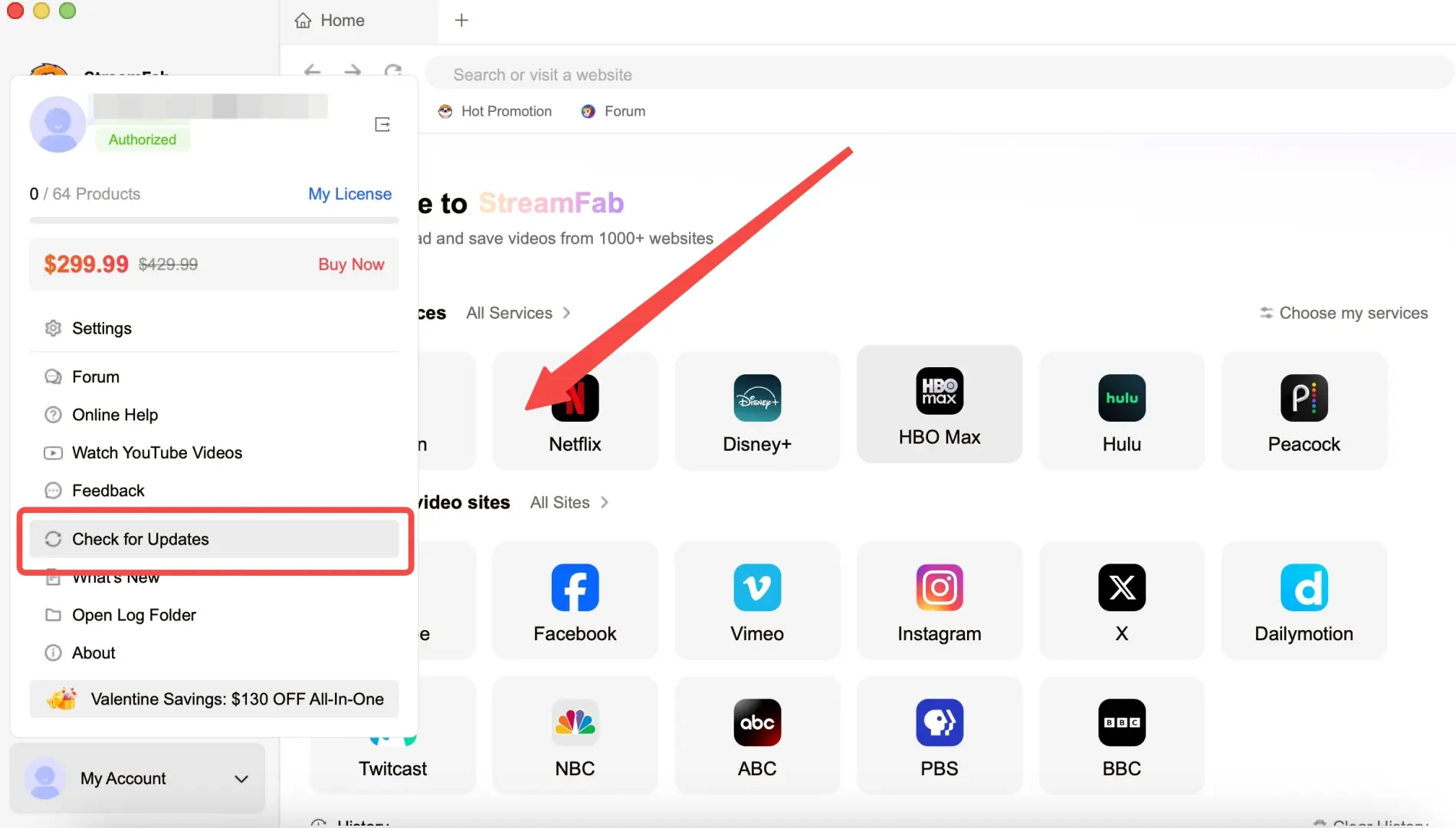The image size is (1456, 828).
Task: Switch to the Home tab
Action: click(x=359, y=21)
